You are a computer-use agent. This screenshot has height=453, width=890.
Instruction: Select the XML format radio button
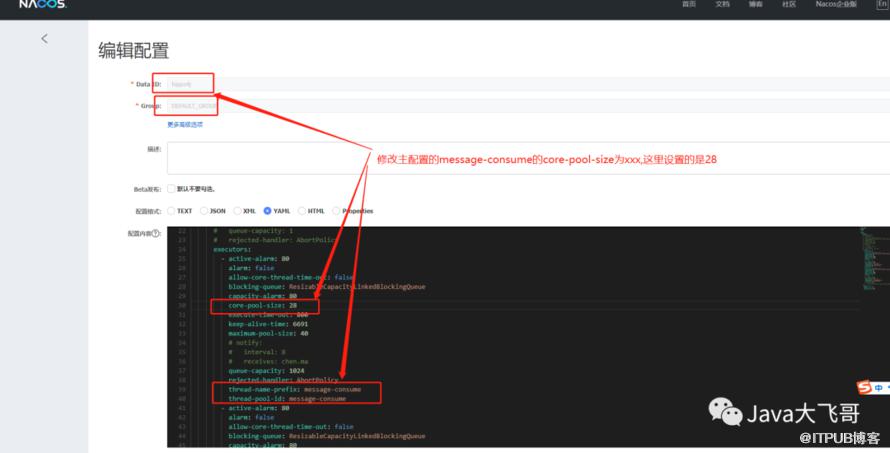237,211
